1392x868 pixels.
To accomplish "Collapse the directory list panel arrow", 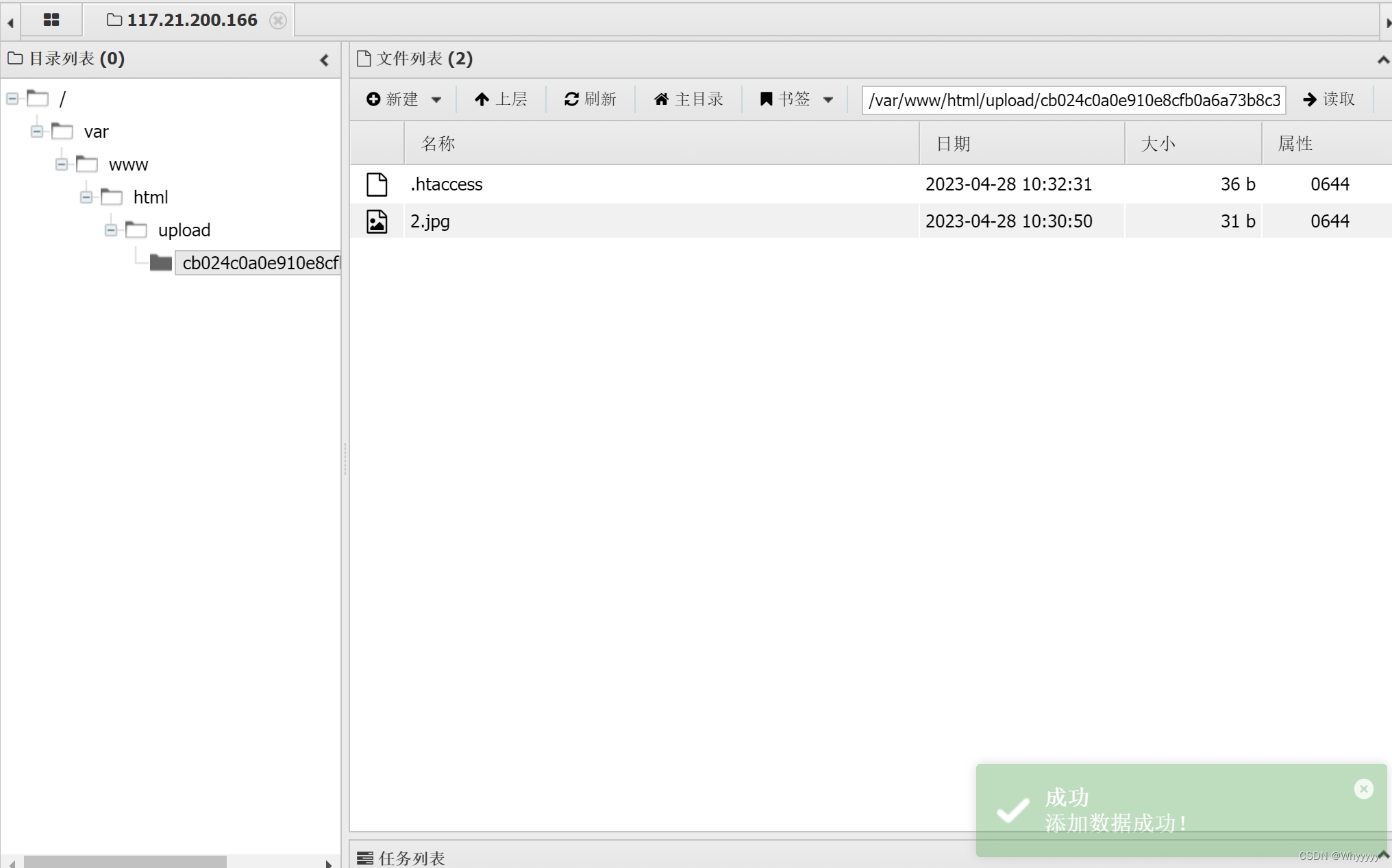I will point(325,60).
